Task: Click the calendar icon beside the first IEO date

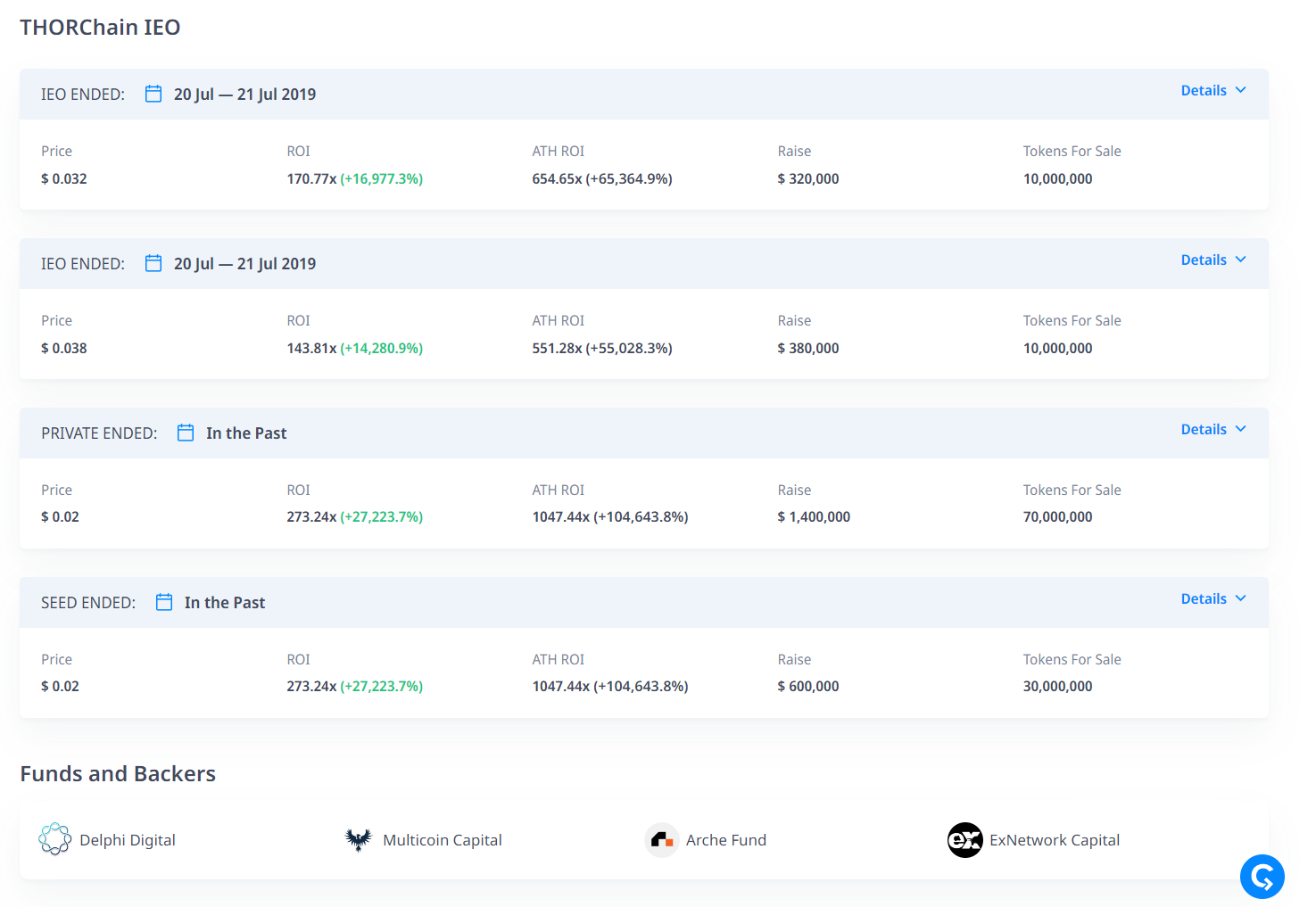Action: pos(153,93)
